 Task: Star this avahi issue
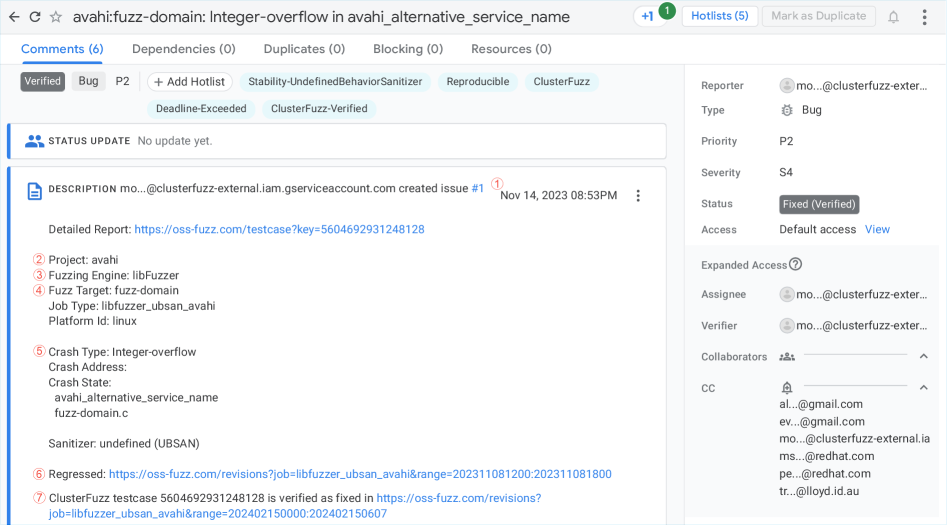pos(56,17)
